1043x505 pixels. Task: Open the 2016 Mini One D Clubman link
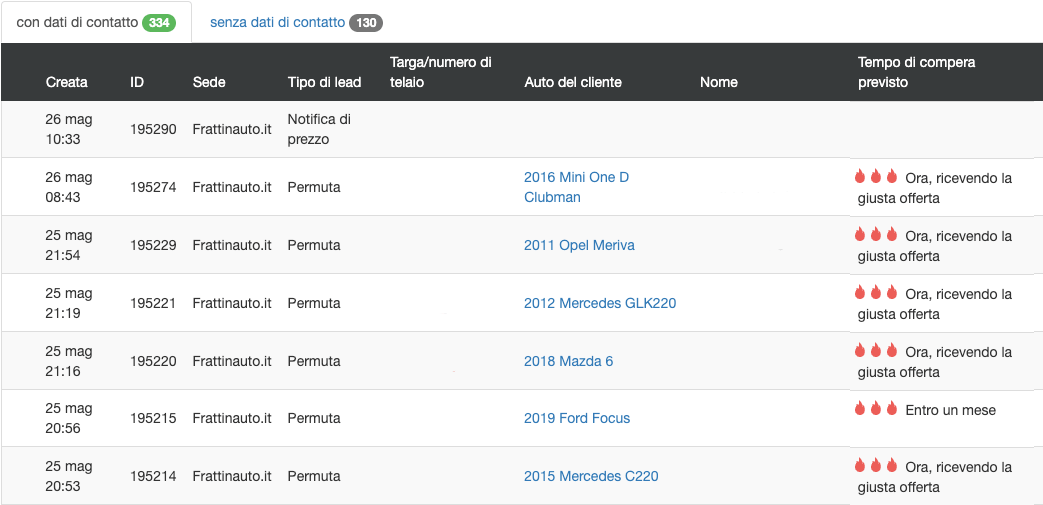point(576,187)
